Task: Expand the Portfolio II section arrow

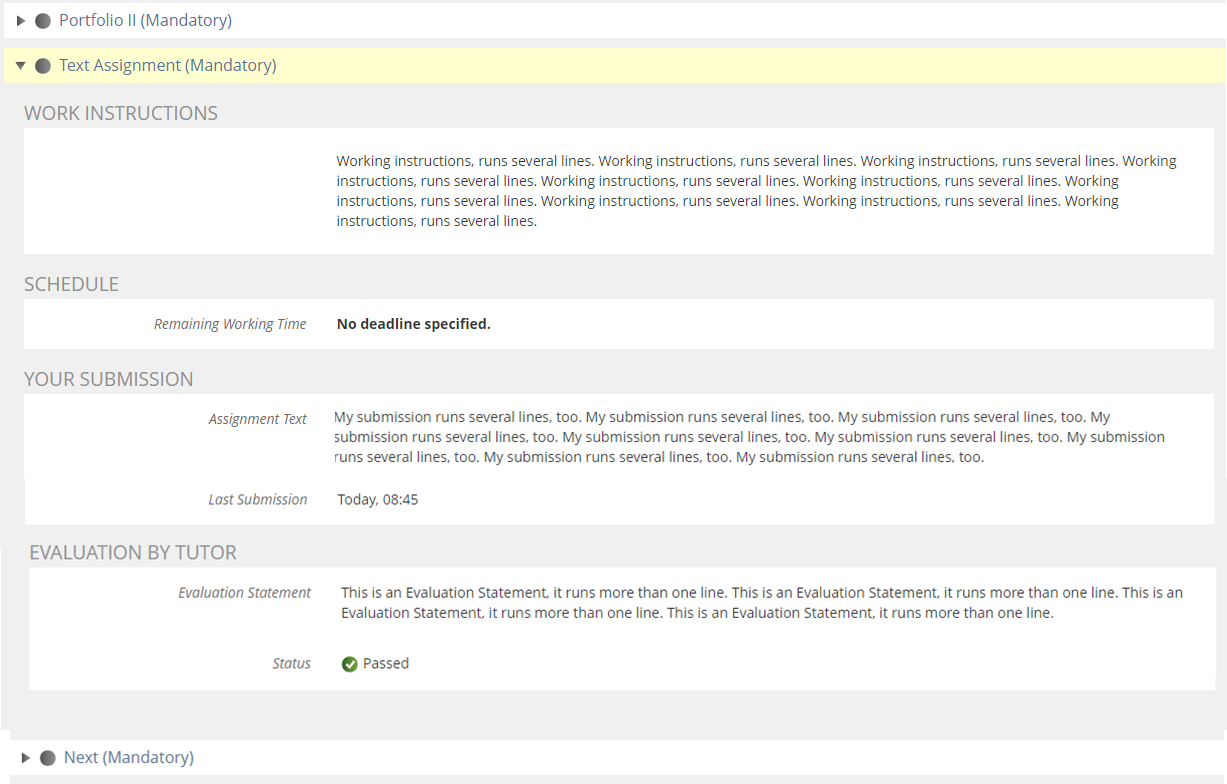Action: 21,21
